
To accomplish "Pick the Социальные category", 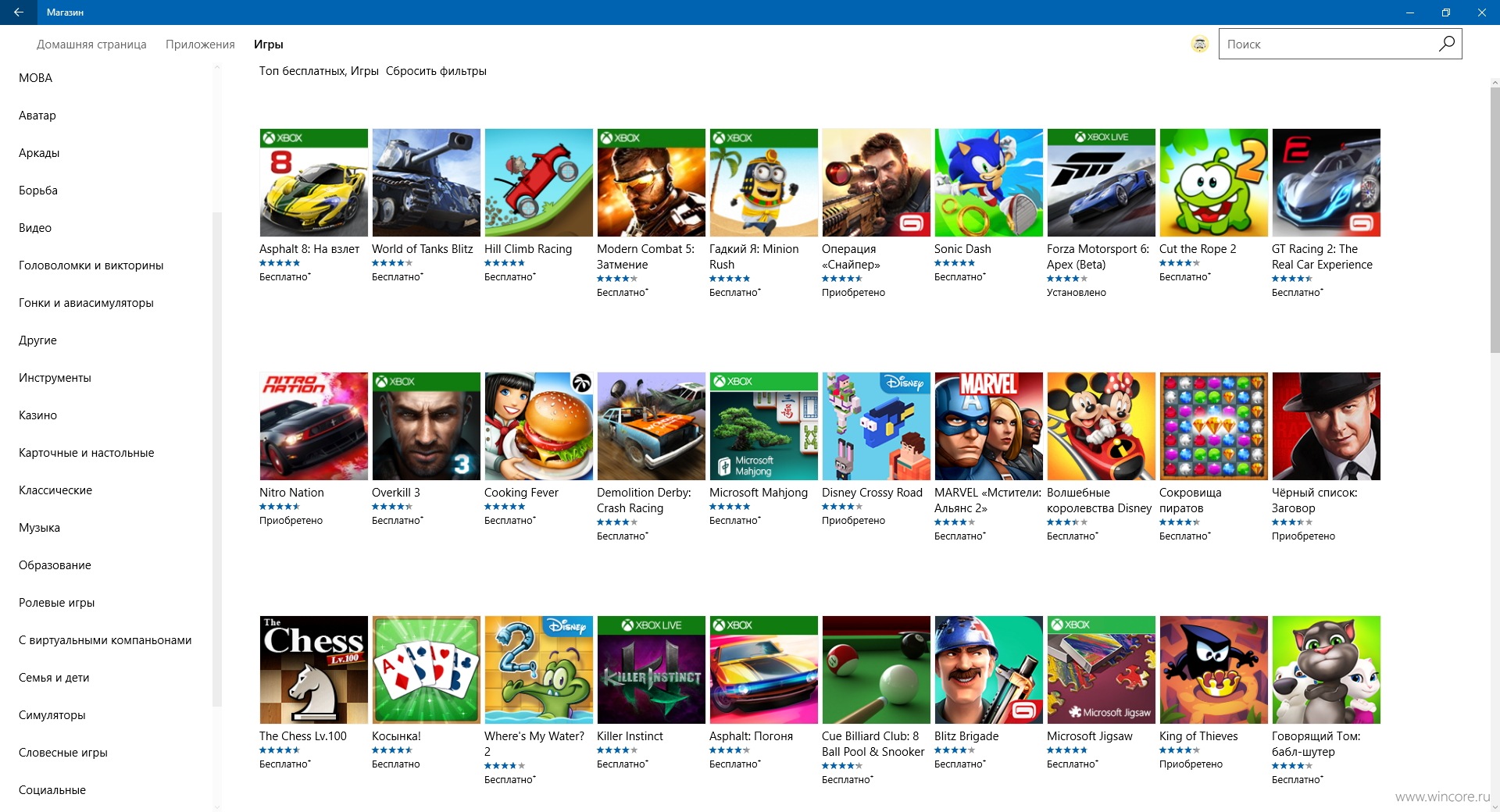I will (52, 790).
